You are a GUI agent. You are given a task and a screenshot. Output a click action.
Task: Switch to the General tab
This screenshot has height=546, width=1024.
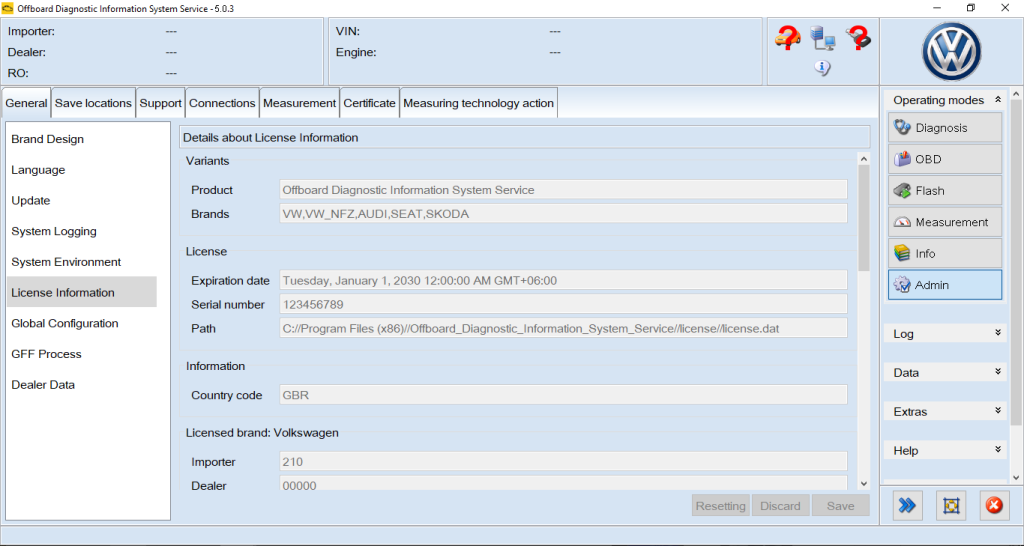[26, 103]
